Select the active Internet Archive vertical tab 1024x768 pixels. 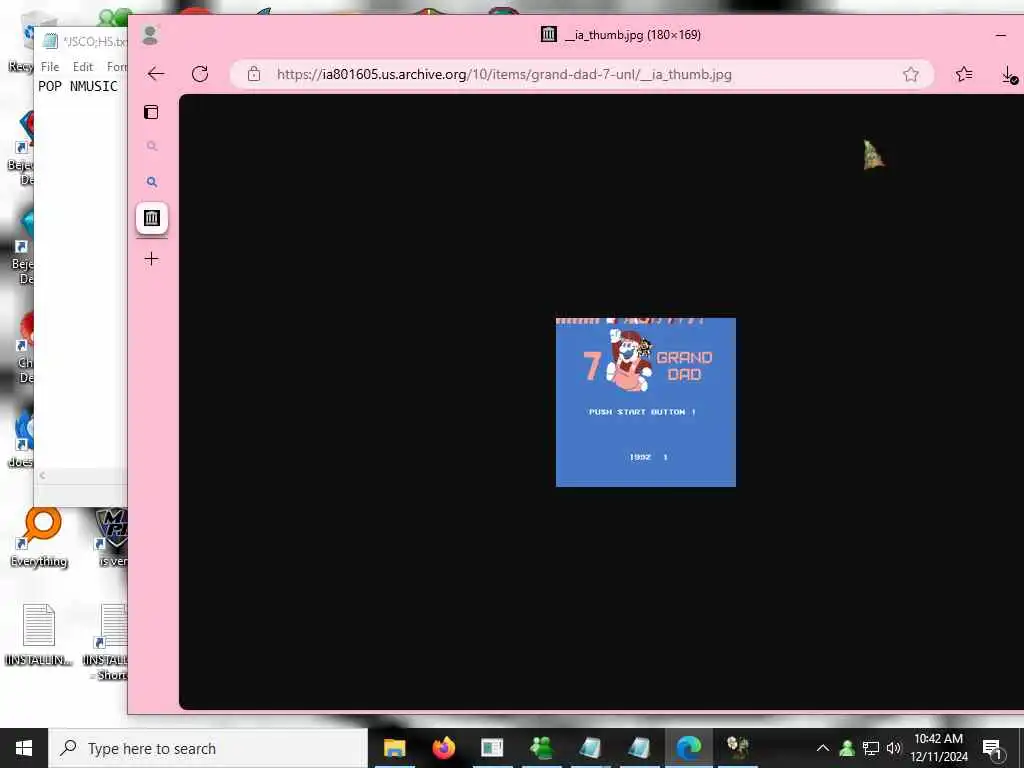click(x=152, y=218)
